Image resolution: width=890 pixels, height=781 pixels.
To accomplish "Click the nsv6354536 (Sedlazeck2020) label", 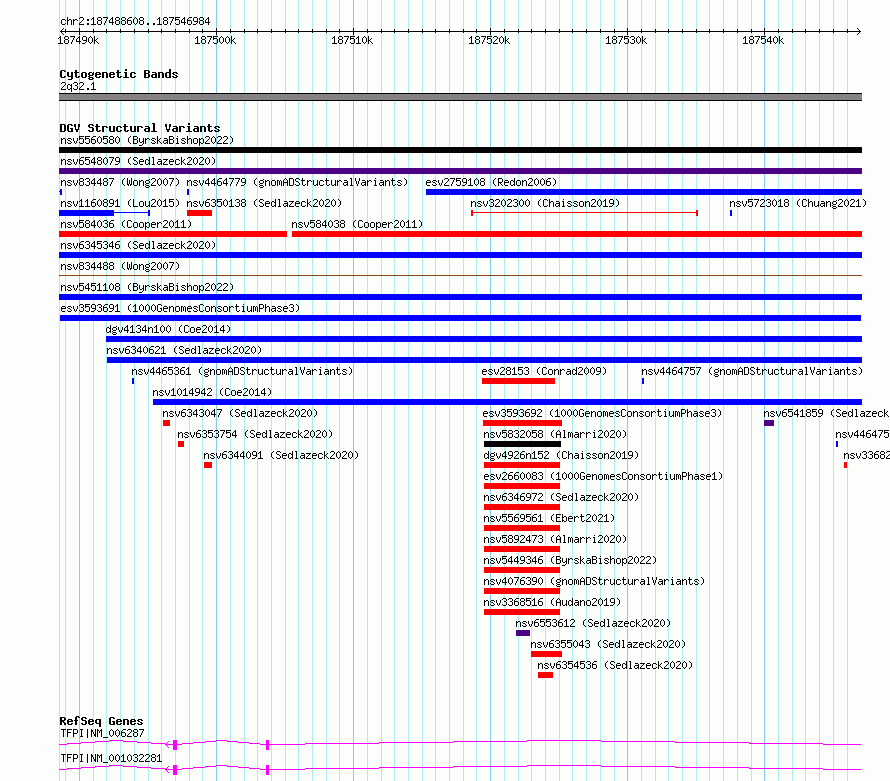I will coord(615,665).
